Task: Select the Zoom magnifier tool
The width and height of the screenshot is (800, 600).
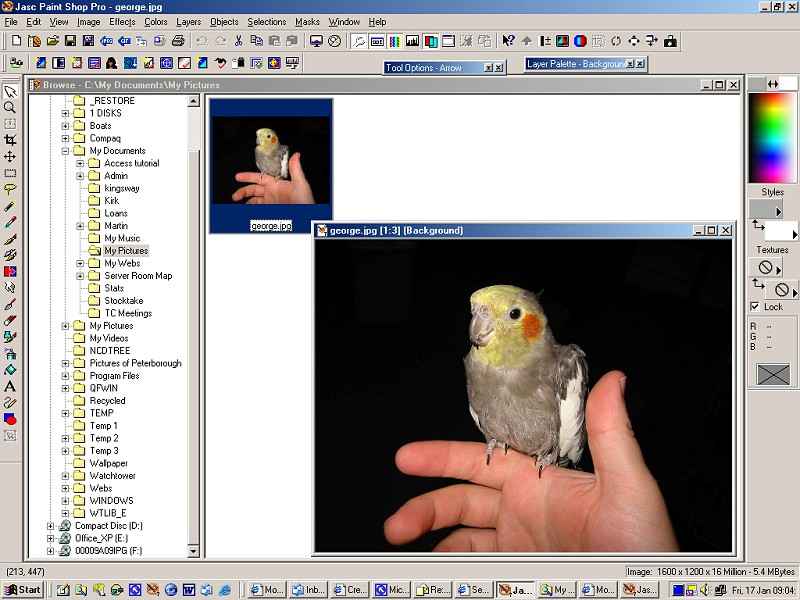Action: (x=10, y=107)
